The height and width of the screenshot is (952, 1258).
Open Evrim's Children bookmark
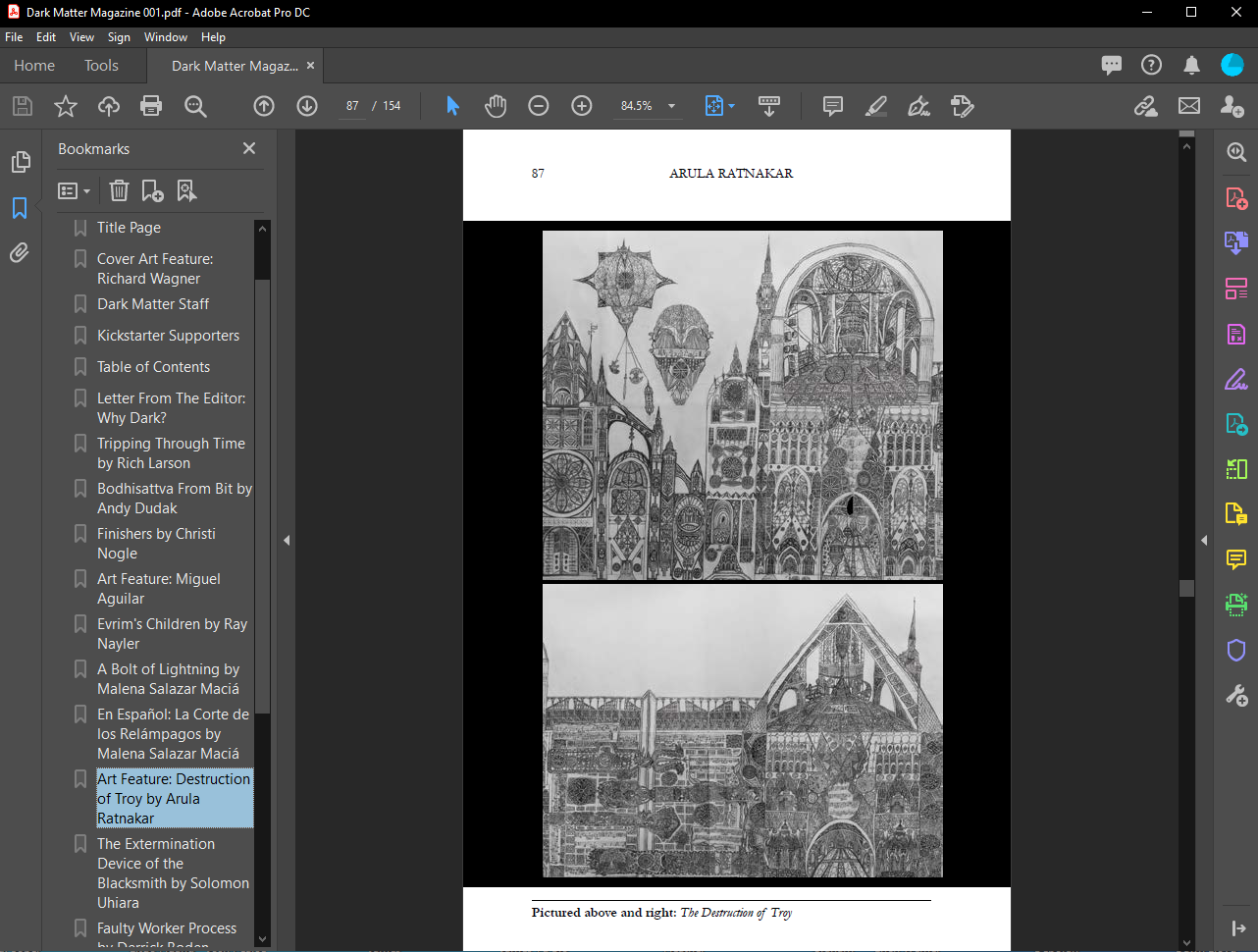pyautogui.click(x=172, y=634)
